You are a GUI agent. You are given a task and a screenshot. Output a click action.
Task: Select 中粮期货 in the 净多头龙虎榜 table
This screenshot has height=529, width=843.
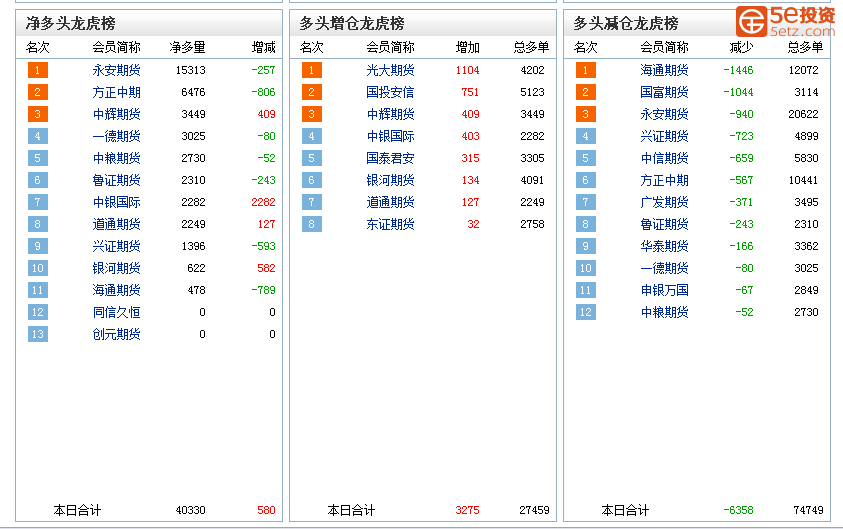[x=116, y=159]
